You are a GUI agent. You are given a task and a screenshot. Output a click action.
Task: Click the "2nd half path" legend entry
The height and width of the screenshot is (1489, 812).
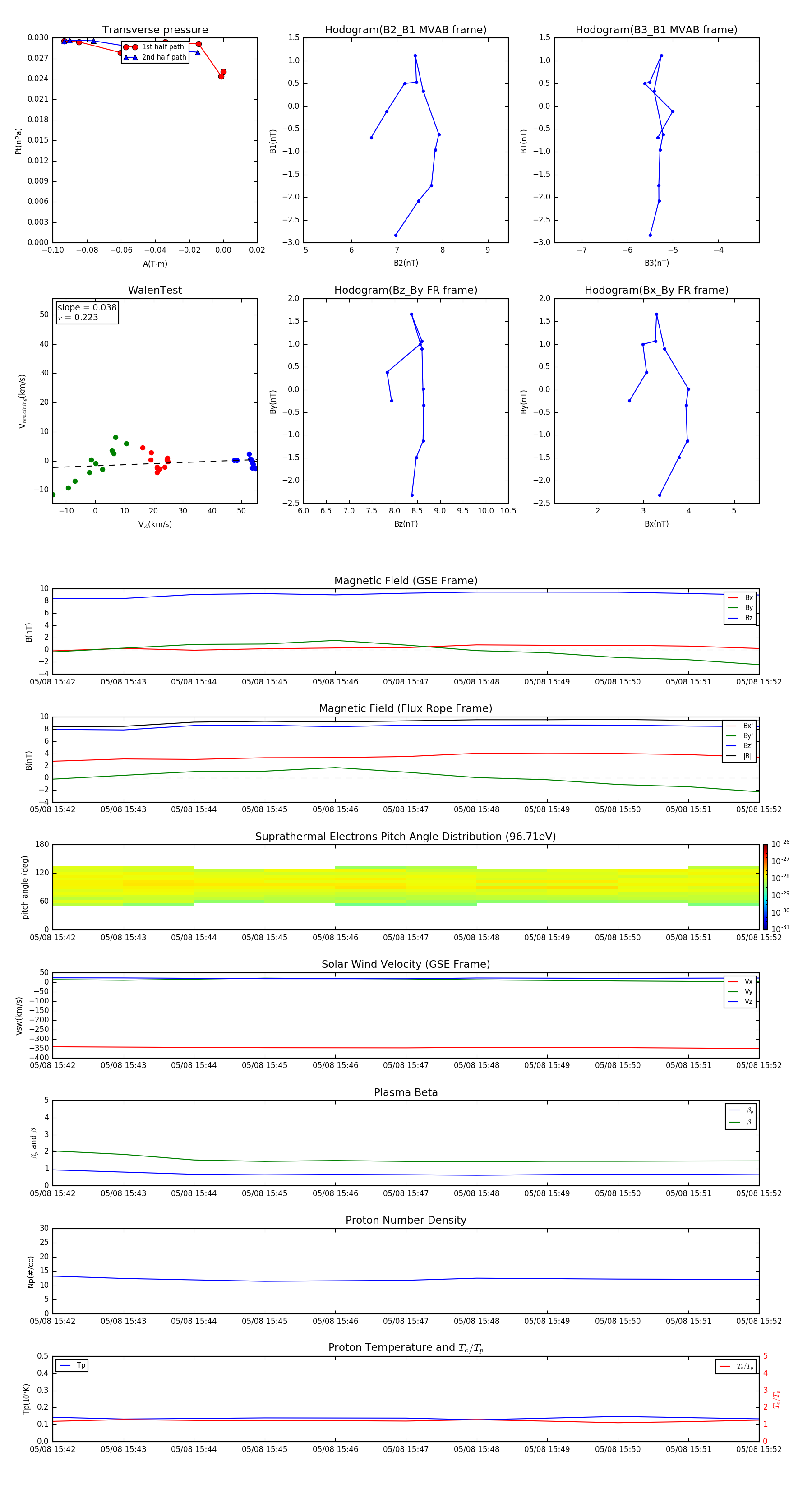click(x=154, y=57)
